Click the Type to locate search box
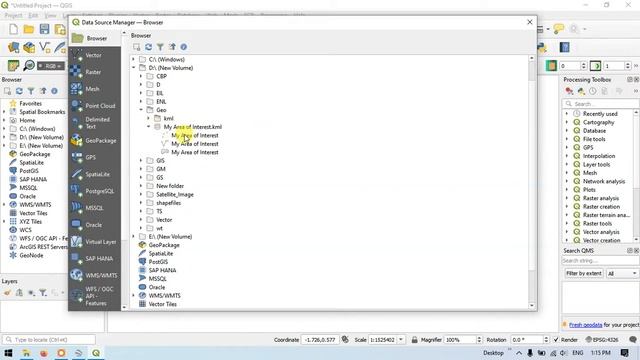The width and height of the screenshot is (640, 360). (x=49, y=340)
